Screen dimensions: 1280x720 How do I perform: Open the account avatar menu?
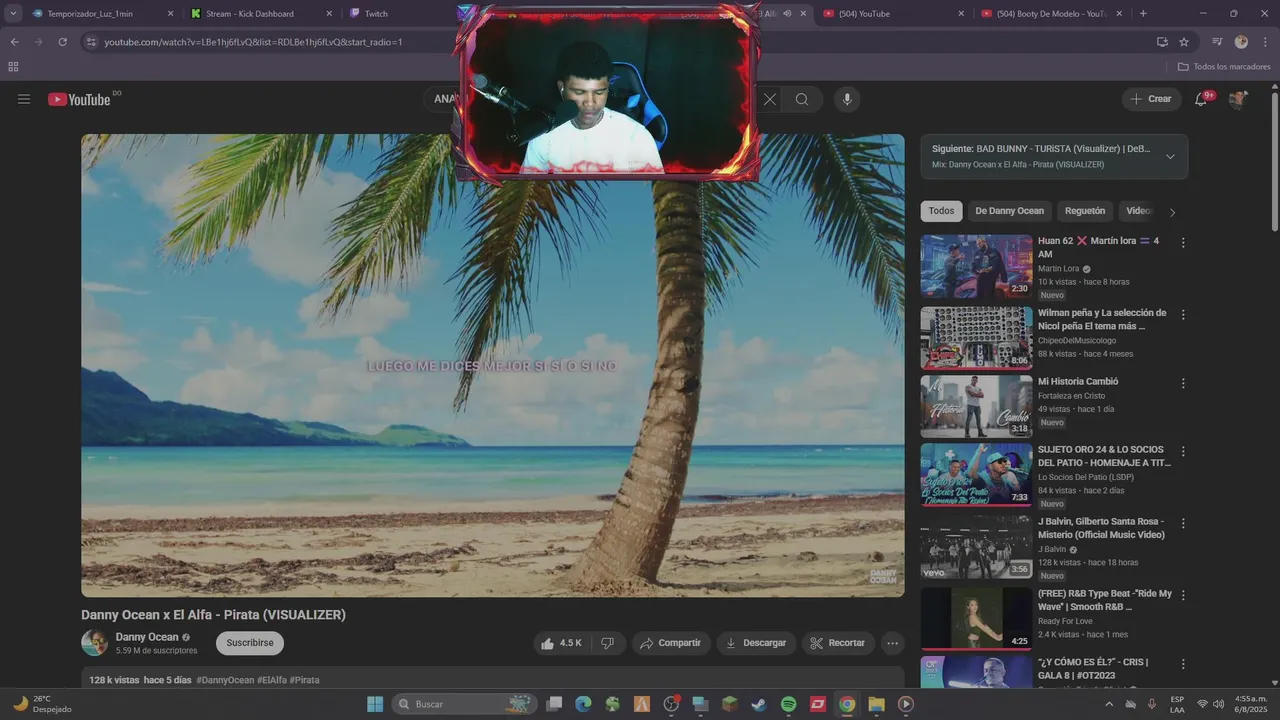(1238, 99)
